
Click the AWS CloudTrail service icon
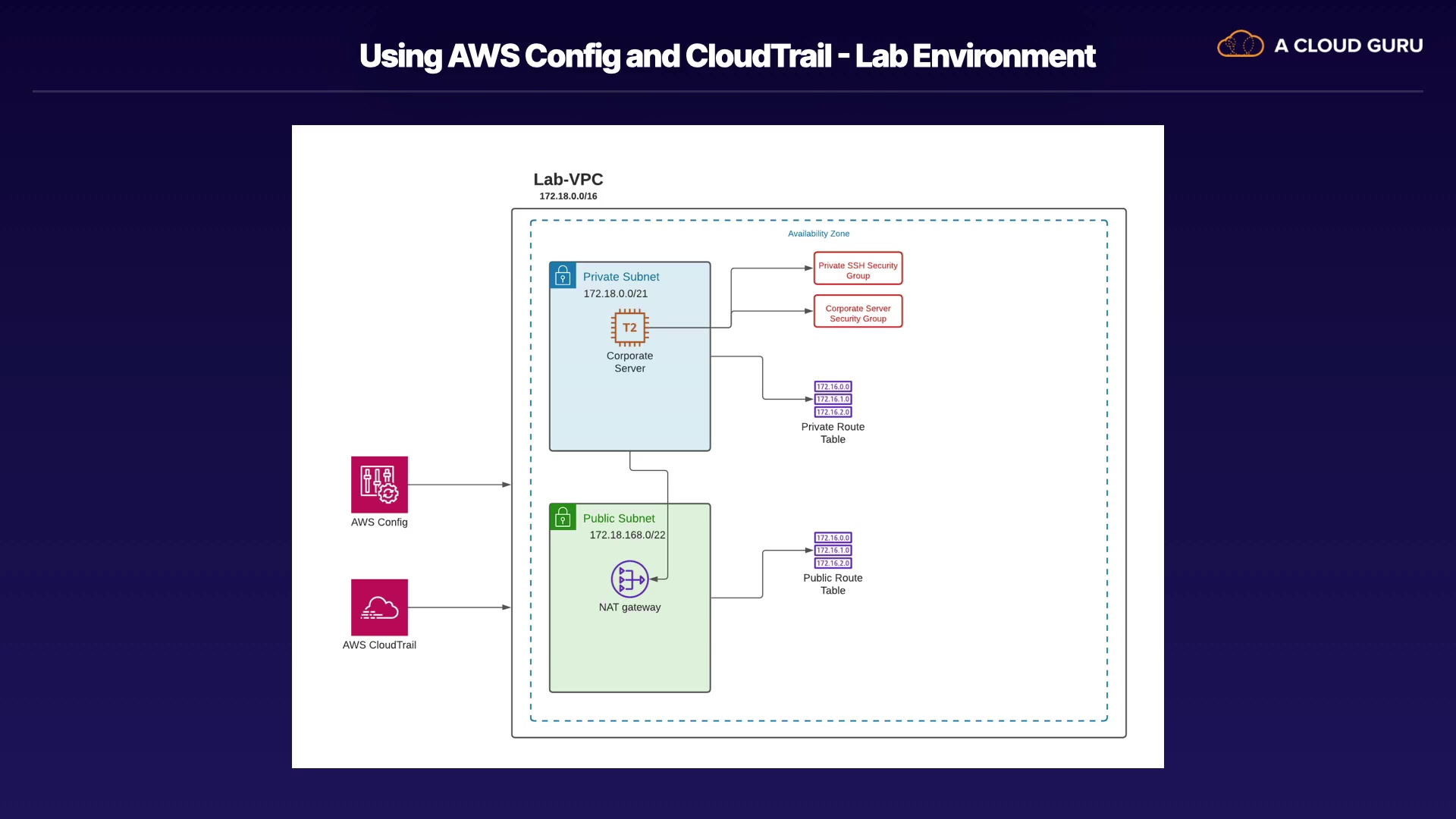point(379,607)
